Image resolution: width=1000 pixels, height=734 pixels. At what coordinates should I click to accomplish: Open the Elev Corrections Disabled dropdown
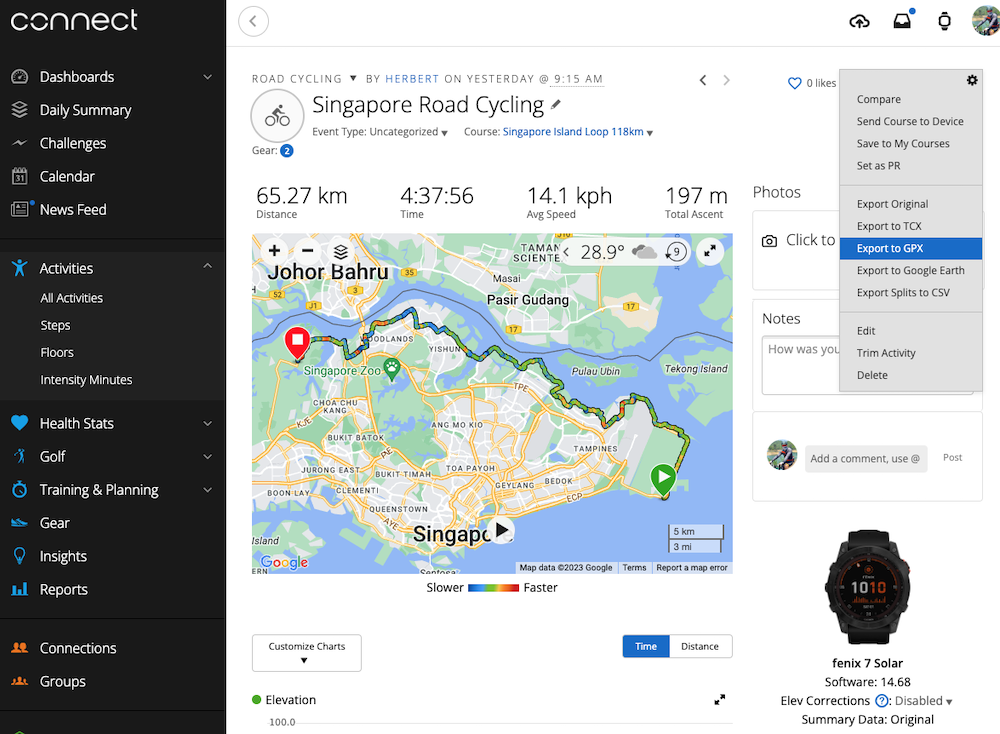921,701
